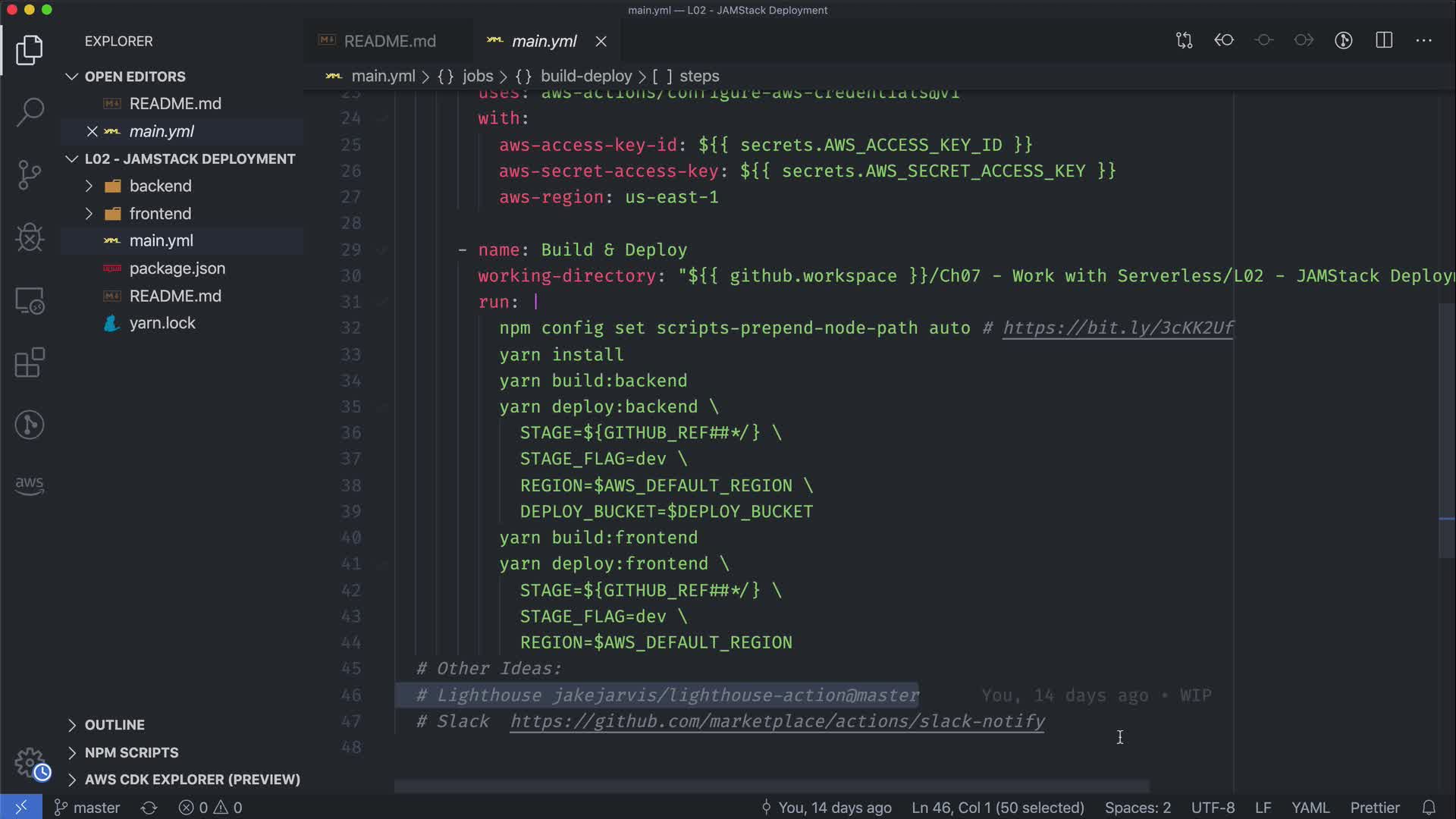Open the manage gear icon
Image resolution: width=1456 pixels, height=819 pixels.
tap(30, 761)
